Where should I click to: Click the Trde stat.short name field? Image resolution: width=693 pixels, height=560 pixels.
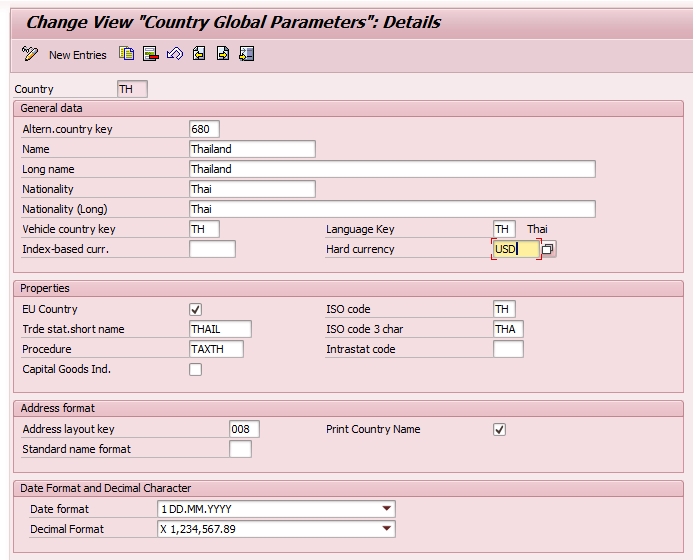[220, 329]
